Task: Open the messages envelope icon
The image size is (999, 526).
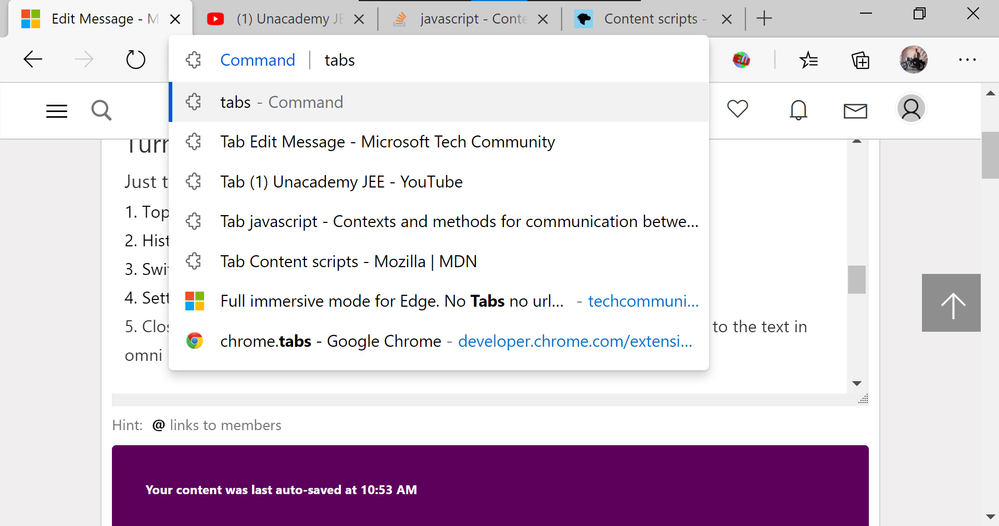Action: coord(855,111)
